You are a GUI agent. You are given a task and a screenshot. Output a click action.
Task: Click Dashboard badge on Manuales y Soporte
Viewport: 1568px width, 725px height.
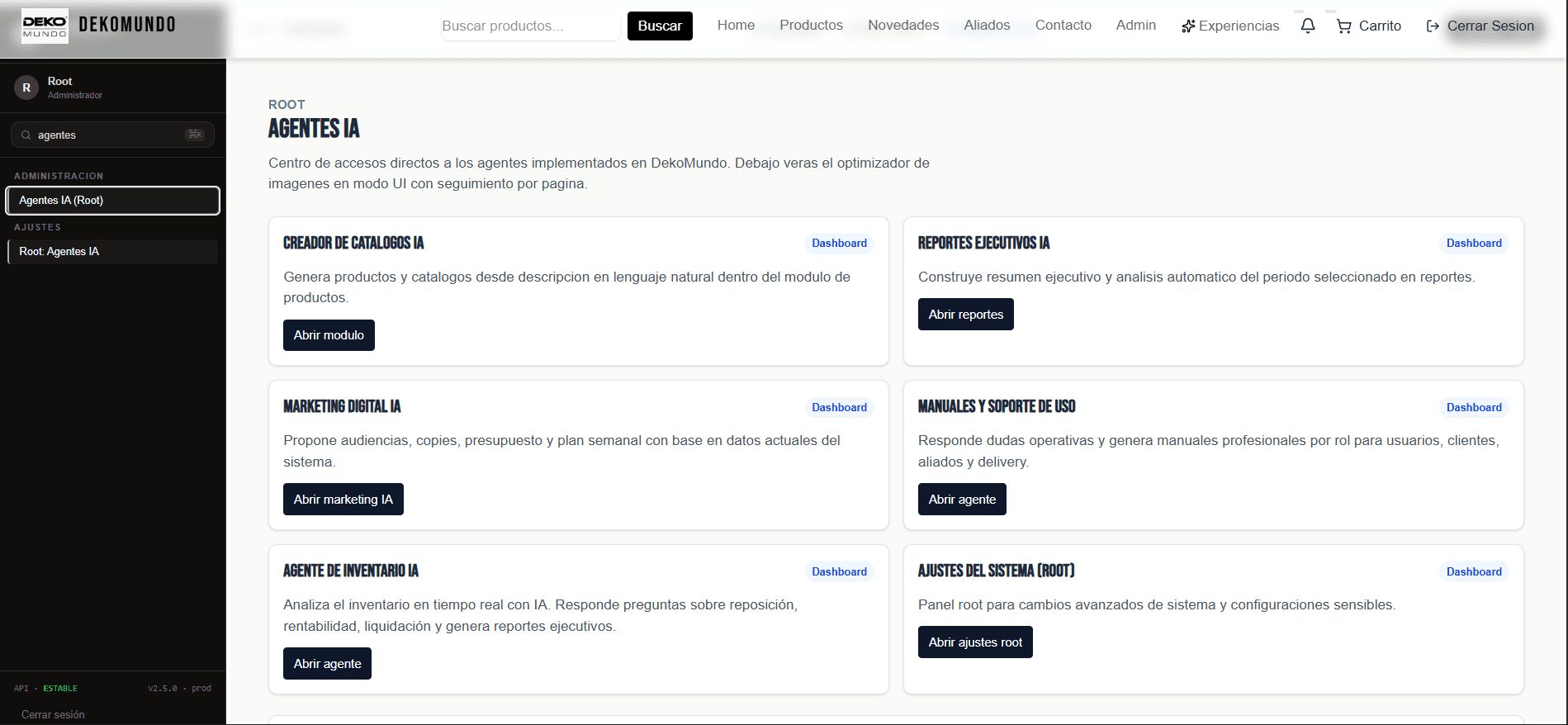(1474, 408)
